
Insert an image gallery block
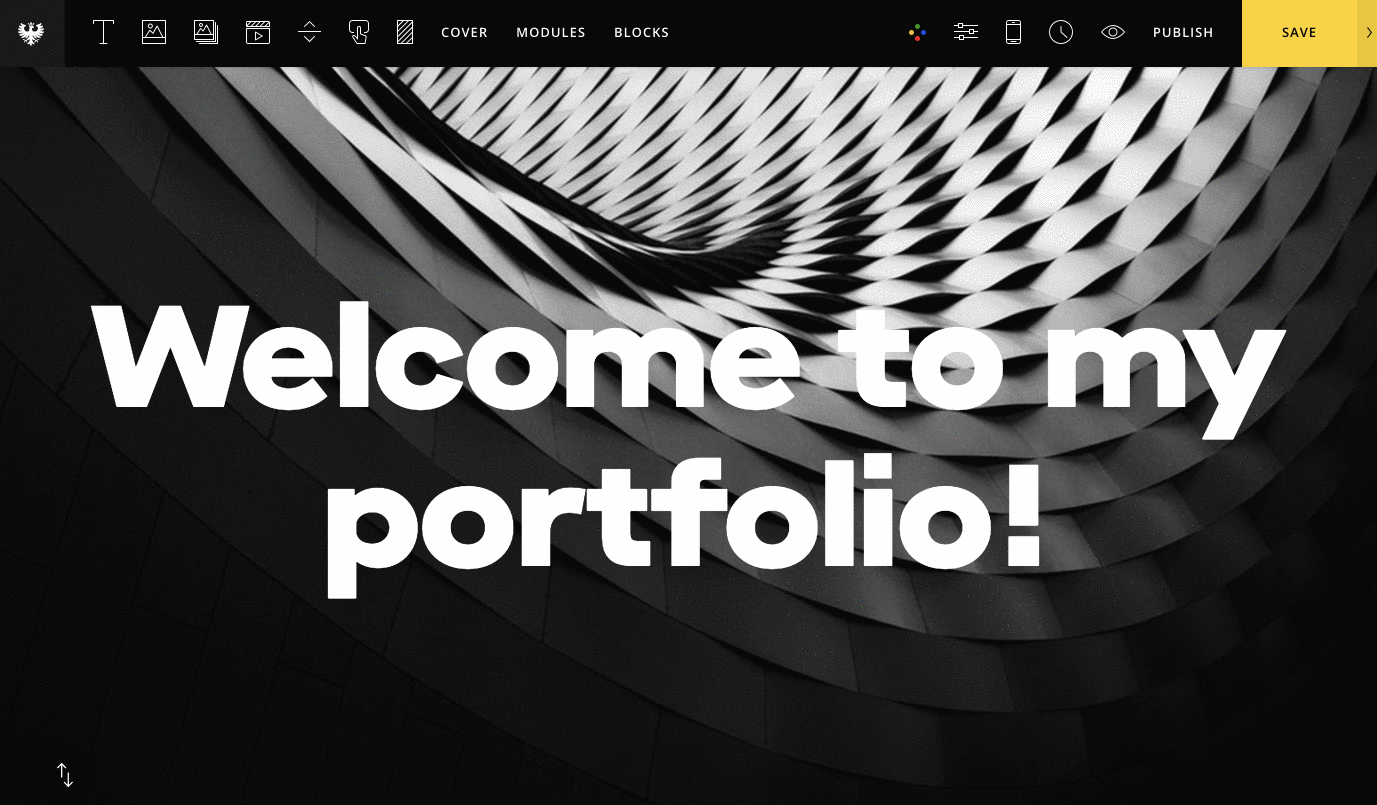206,32
